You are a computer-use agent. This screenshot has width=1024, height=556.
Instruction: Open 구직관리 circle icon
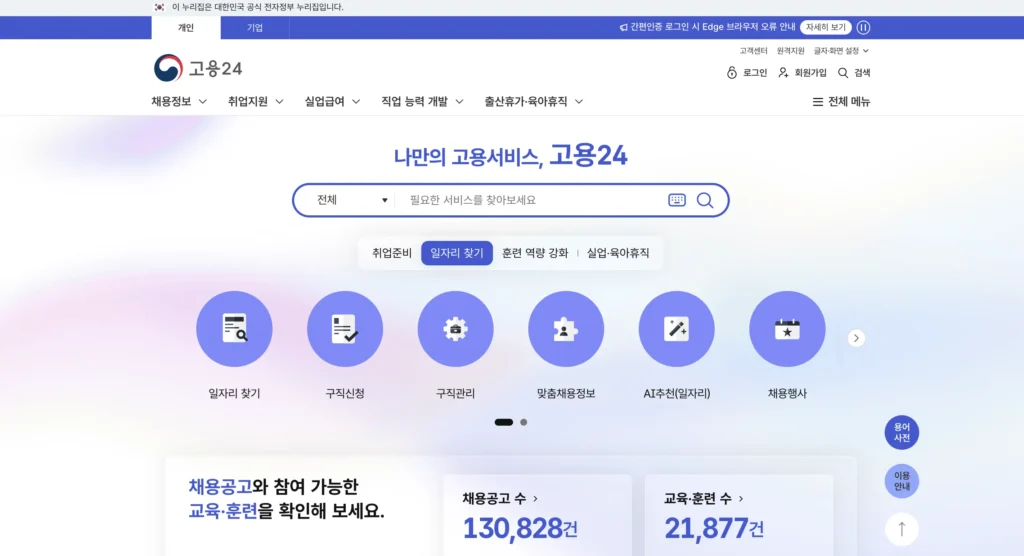[x=455, y=329]
